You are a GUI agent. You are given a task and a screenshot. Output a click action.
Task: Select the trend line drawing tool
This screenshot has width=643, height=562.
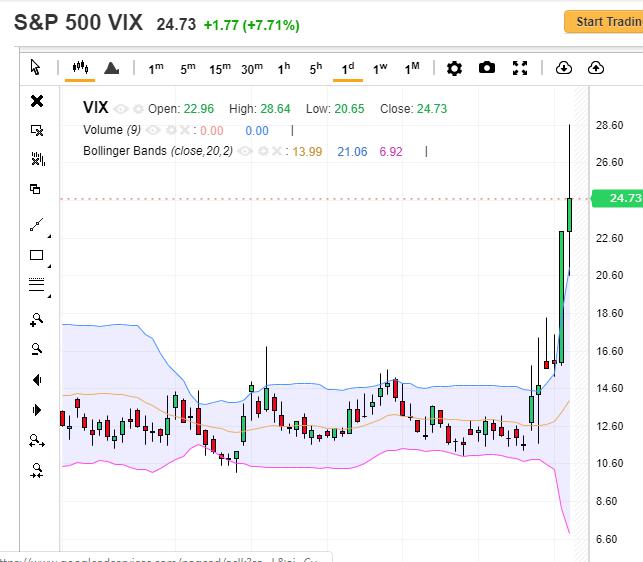(x=36, y=224)
